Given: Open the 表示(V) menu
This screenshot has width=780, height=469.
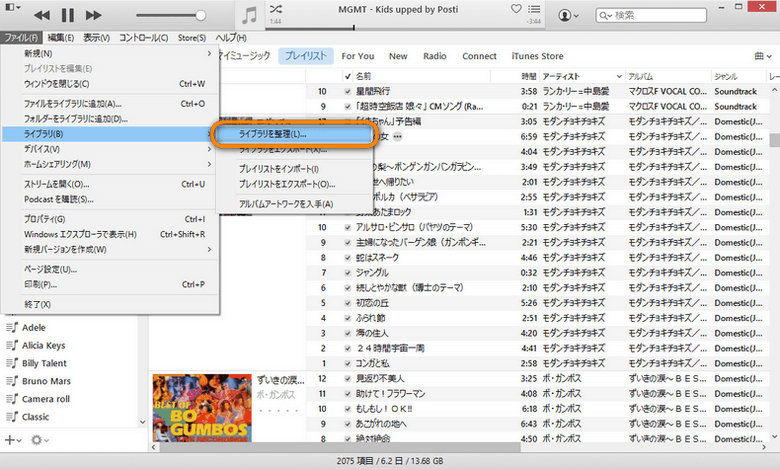Looking at the screenshot, I should (x=96, y=38).
